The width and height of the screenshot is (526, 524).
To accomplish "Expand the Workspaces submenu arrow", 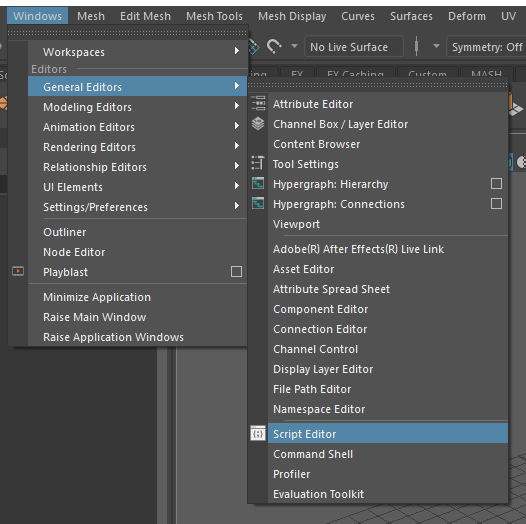I will point(237,51).
